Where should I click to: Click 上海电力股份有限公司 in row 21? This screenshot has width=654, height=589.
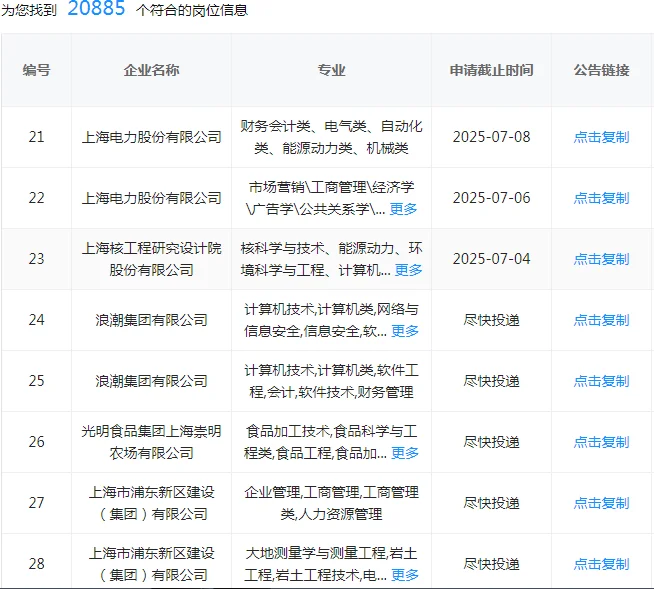click(151, 137)
